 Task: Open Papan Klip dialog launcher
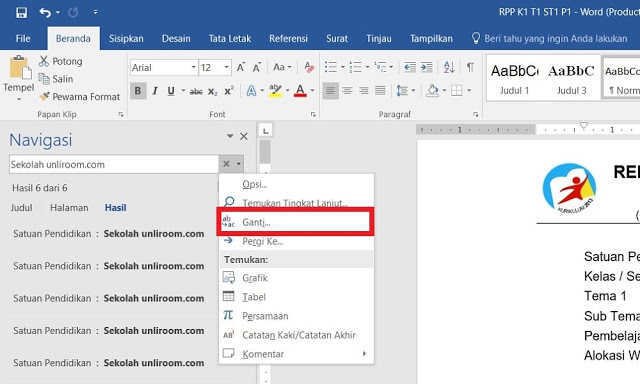[121, 115]
